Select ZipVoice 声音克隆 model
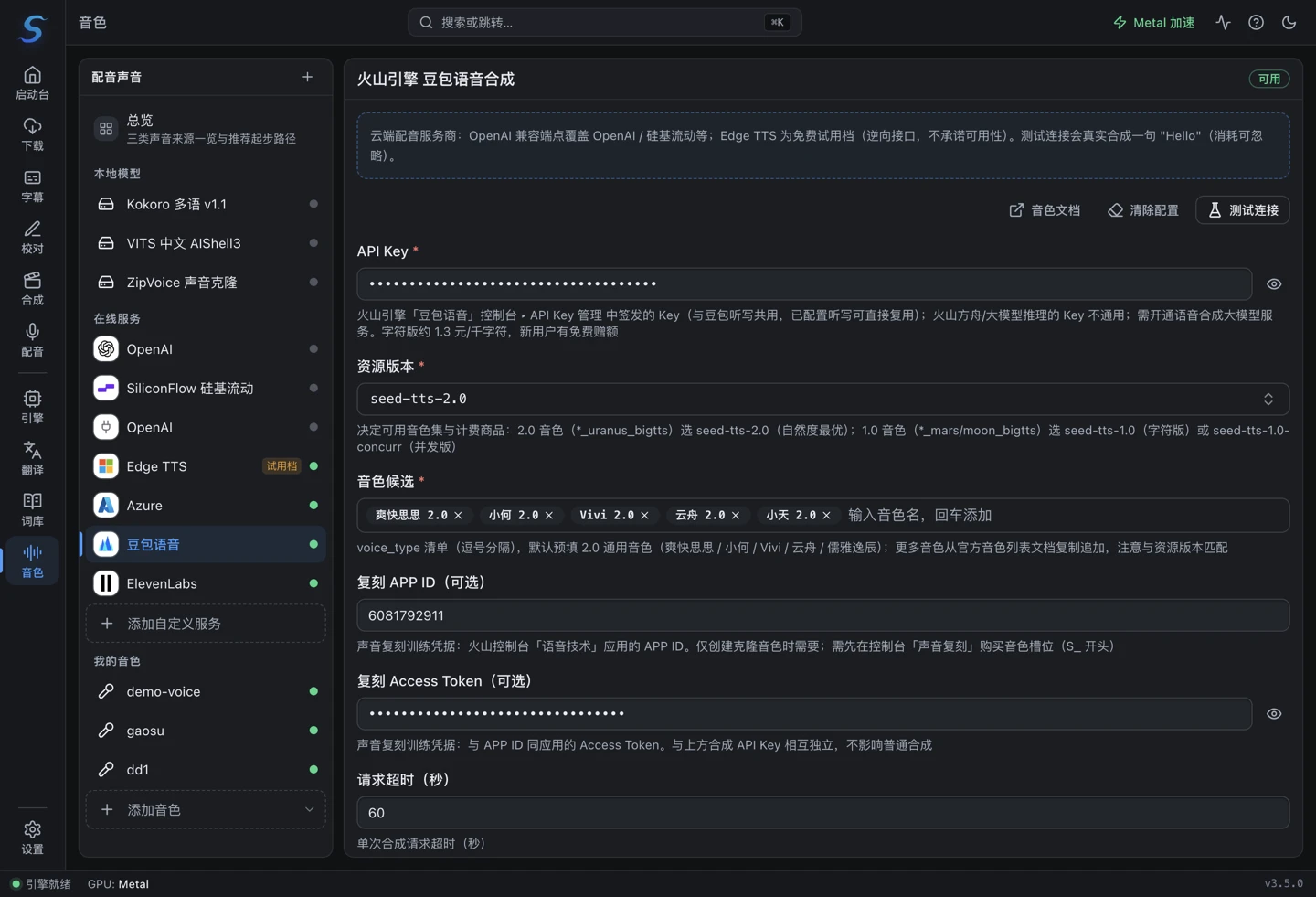Image resolution: width=1316 pixels, height=897 pixels. click(x=206, y=283)
